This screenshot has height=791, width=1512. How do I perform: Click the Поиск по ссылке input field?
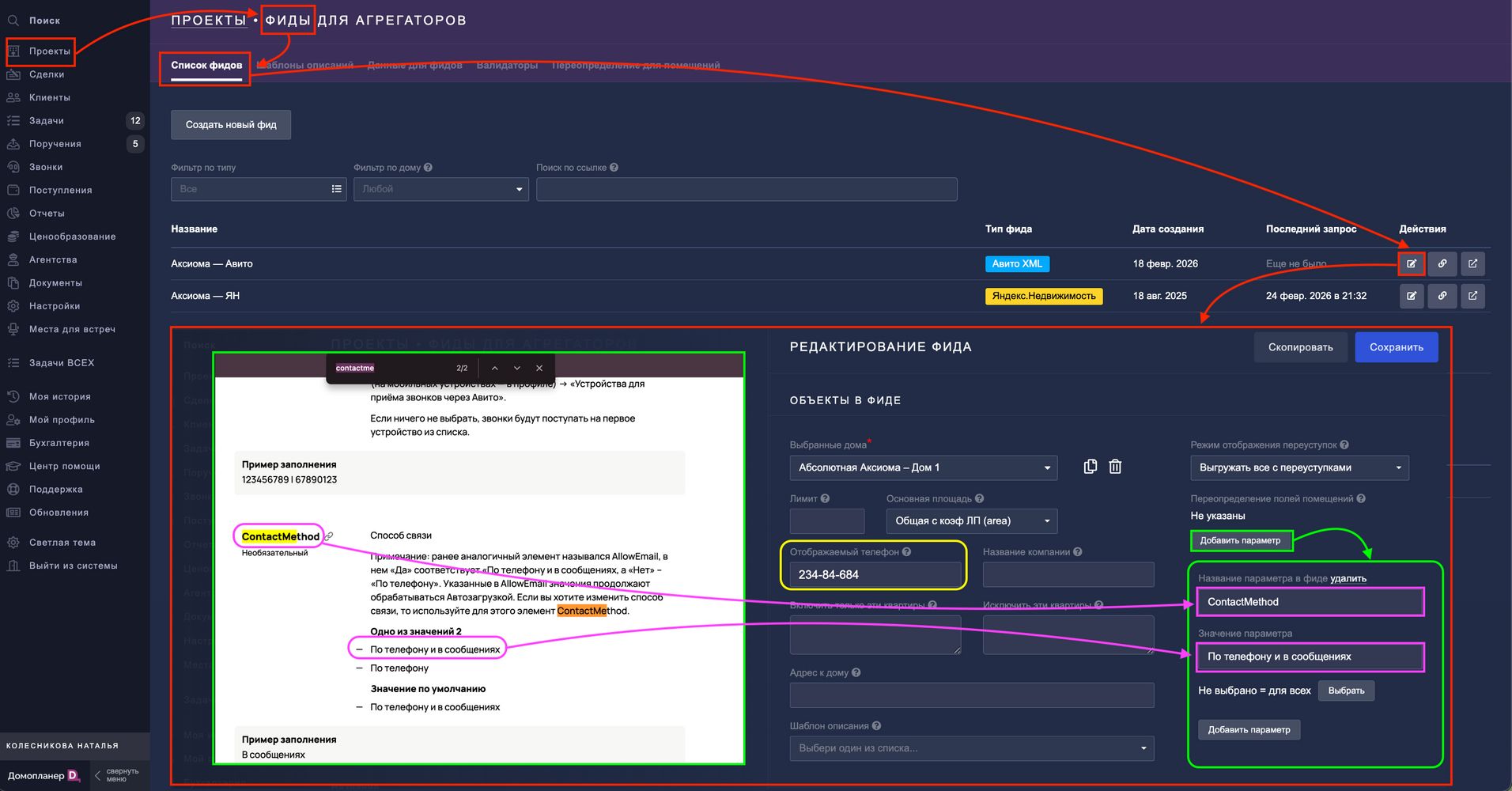tap(746, 189)
